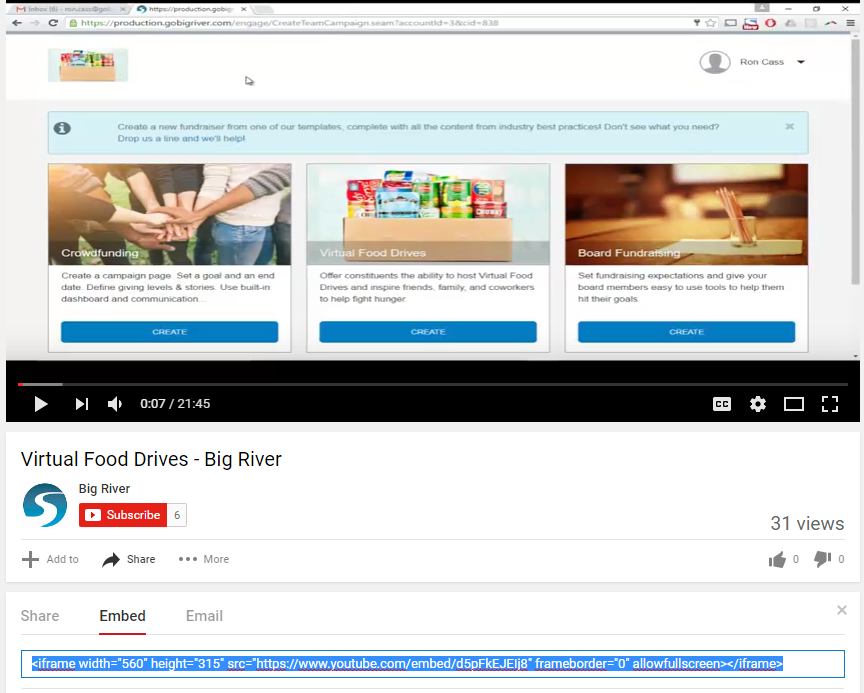
Task: Expand the Ron Cass user dropdown
Action: (x=801, y=62)
